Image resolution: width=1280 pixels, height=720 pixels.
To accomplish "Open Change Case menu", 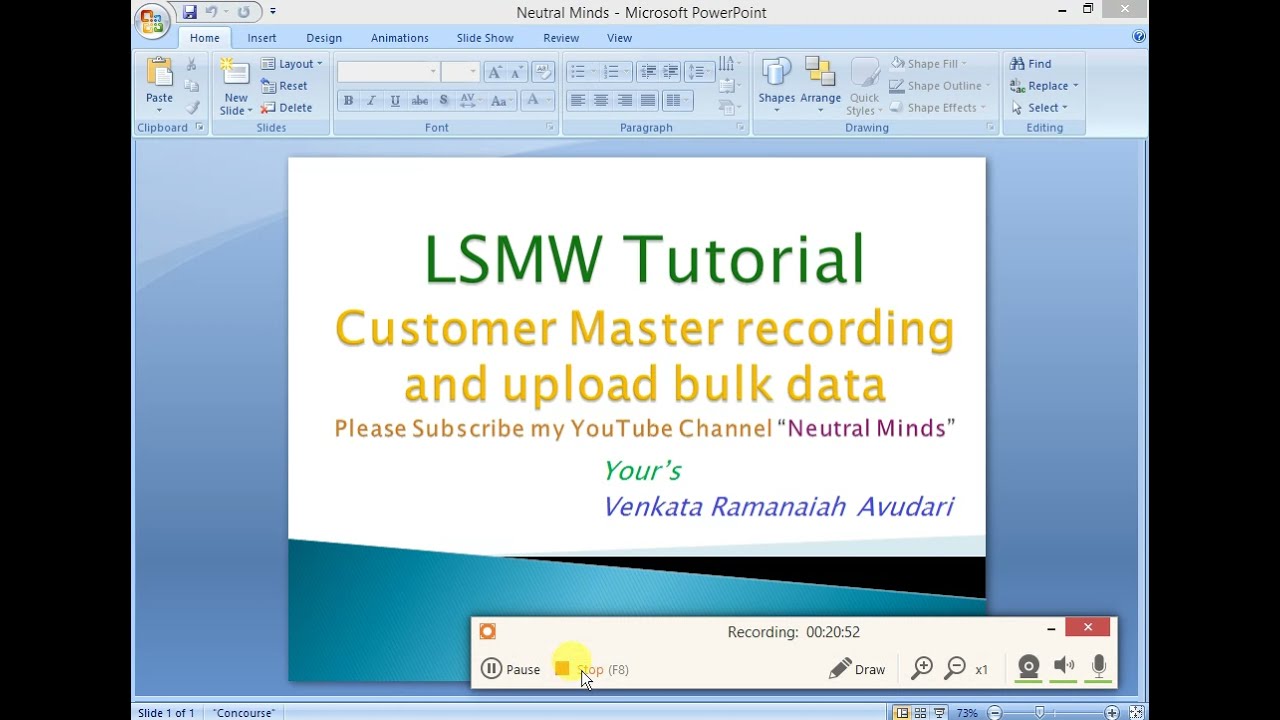I will click(x=502, y=100).
